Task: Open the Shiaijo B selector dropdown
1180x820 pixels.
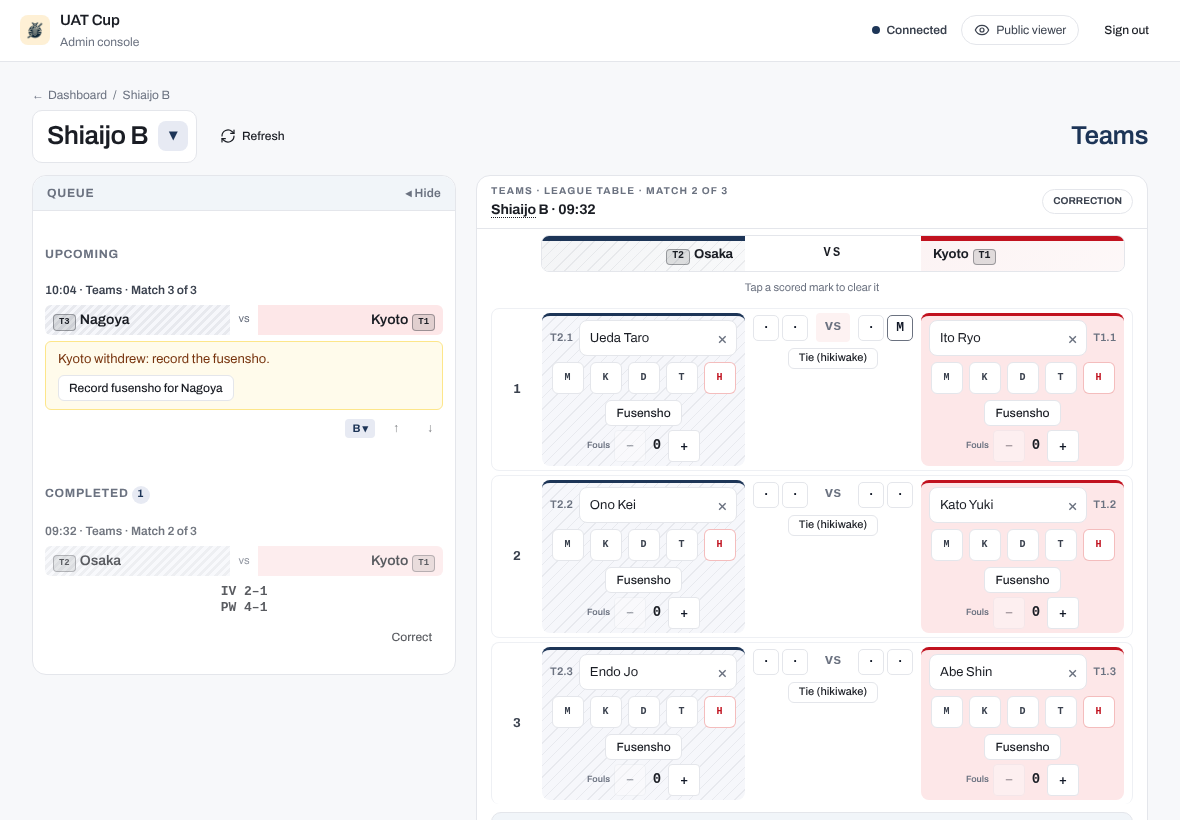Action: click(173, 136)
